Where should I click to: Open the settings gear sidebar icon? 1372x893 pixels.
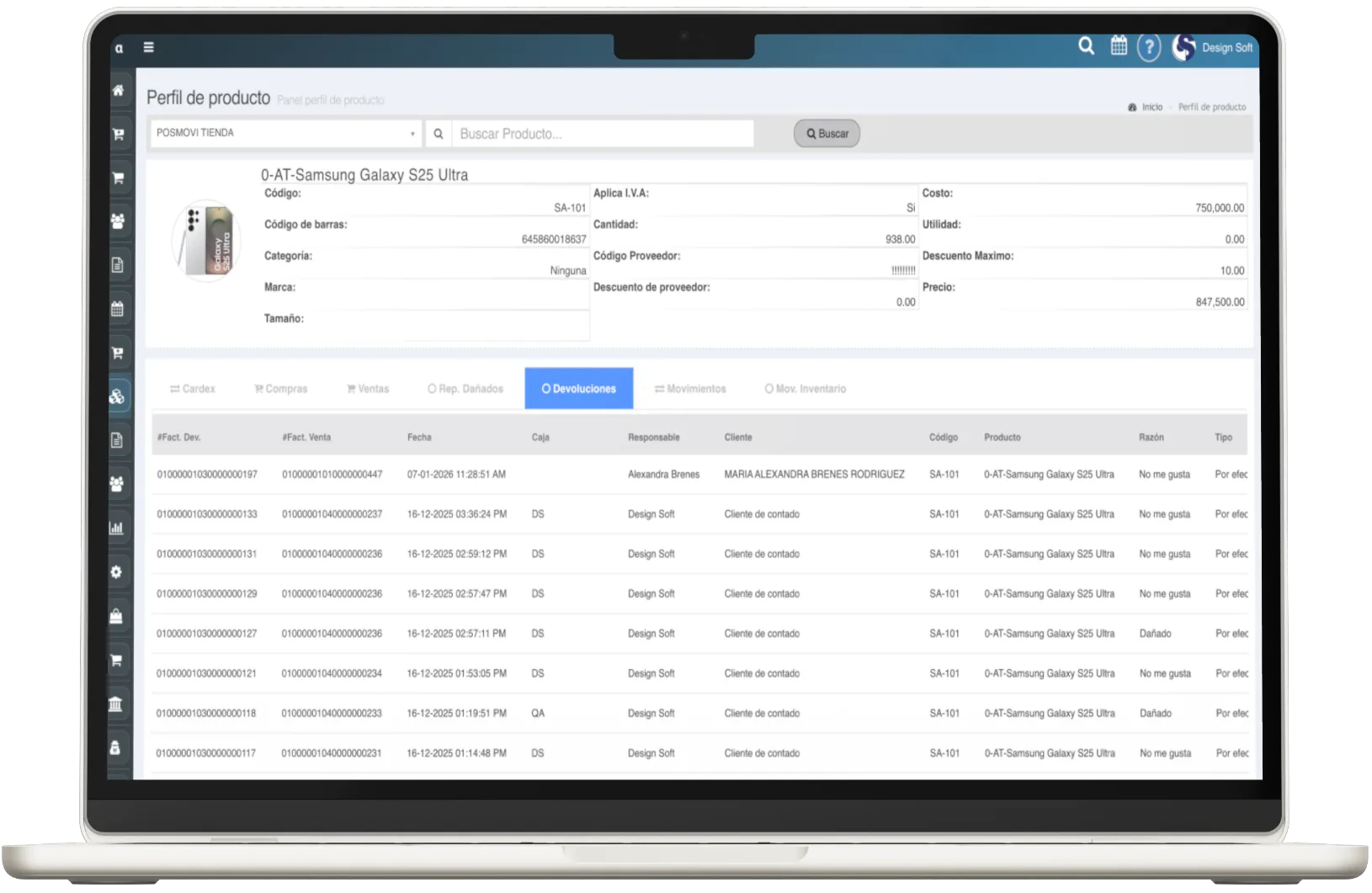pos(117,571)
